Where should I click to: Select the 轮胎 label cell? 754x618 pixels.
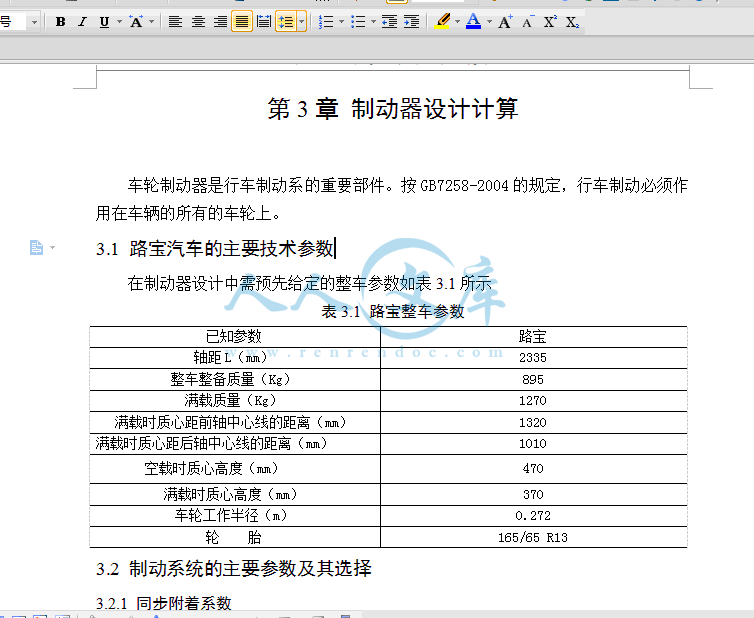235,537
